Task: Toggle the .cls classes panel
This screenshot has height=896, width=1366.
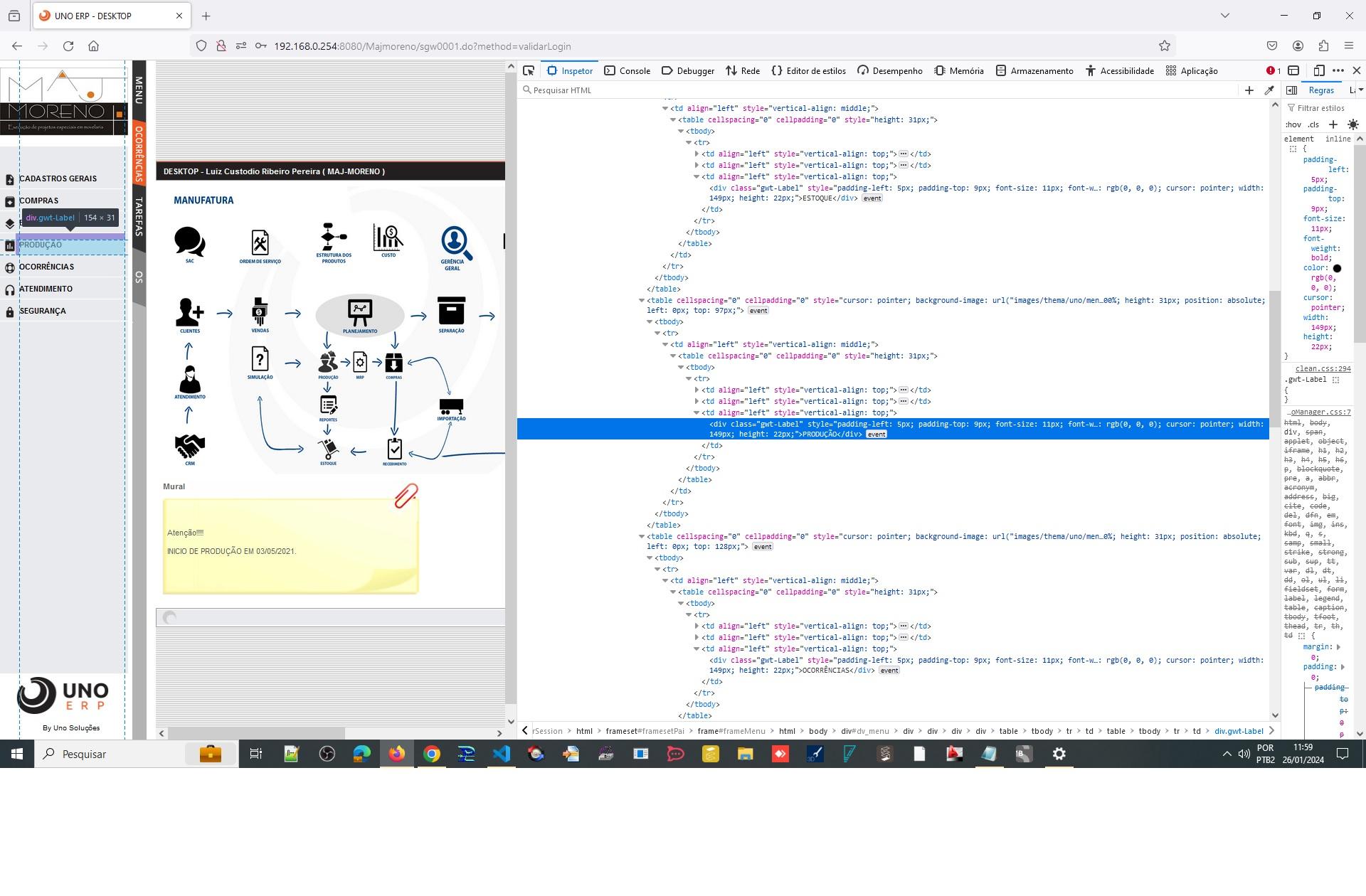Action: (1313, 124)
